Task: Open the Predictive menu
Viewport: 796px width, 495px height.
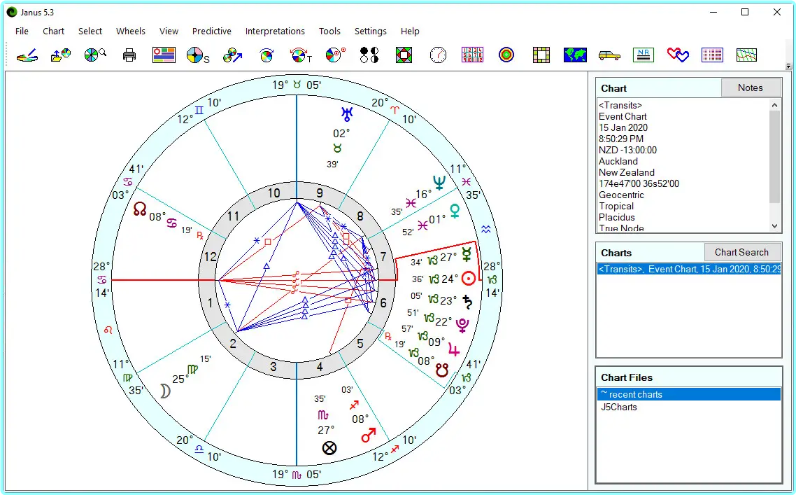Action: [212, 31]
